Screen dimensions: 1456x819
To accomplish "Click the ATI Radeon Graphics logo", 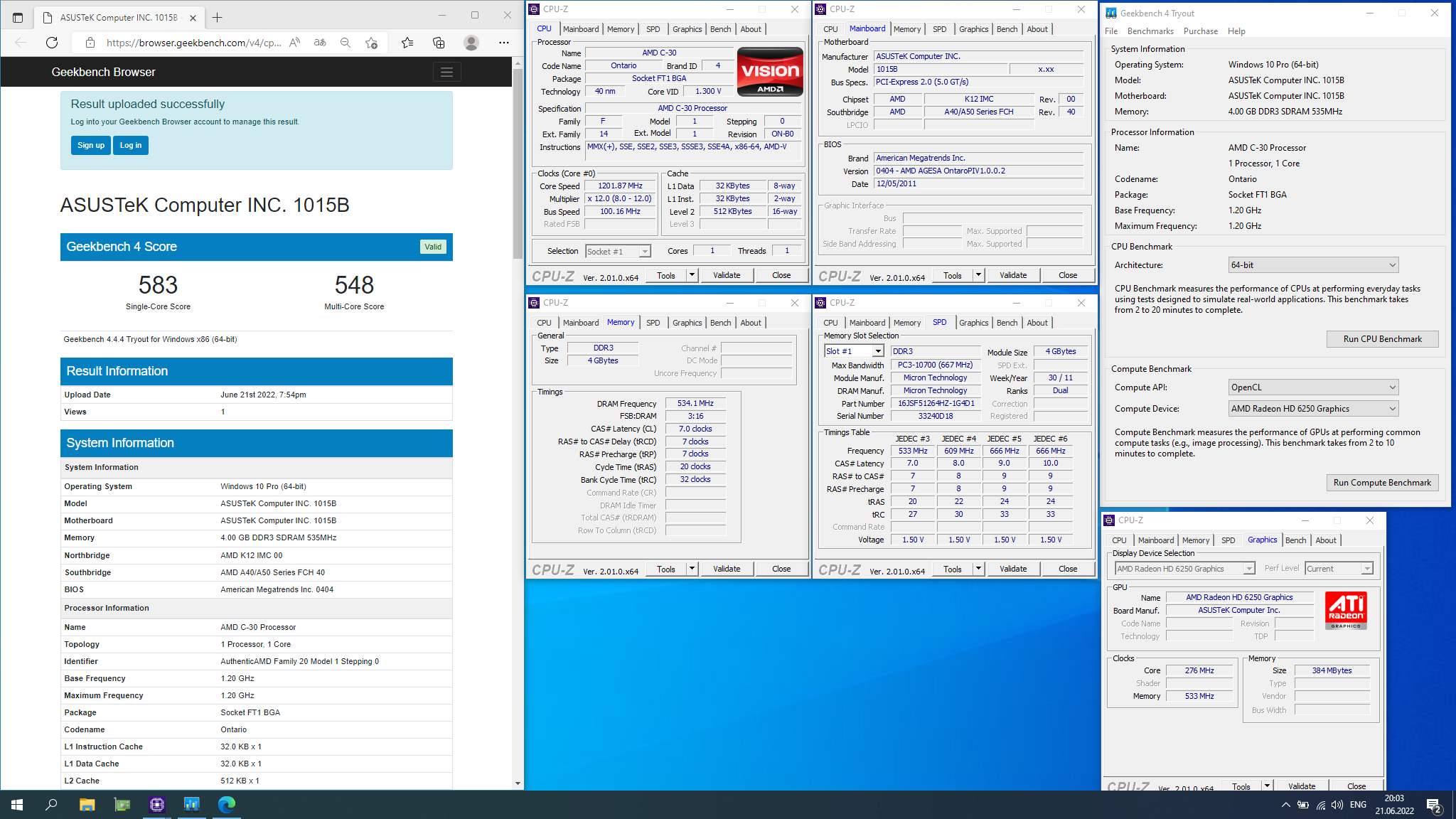I will 1346,611.
